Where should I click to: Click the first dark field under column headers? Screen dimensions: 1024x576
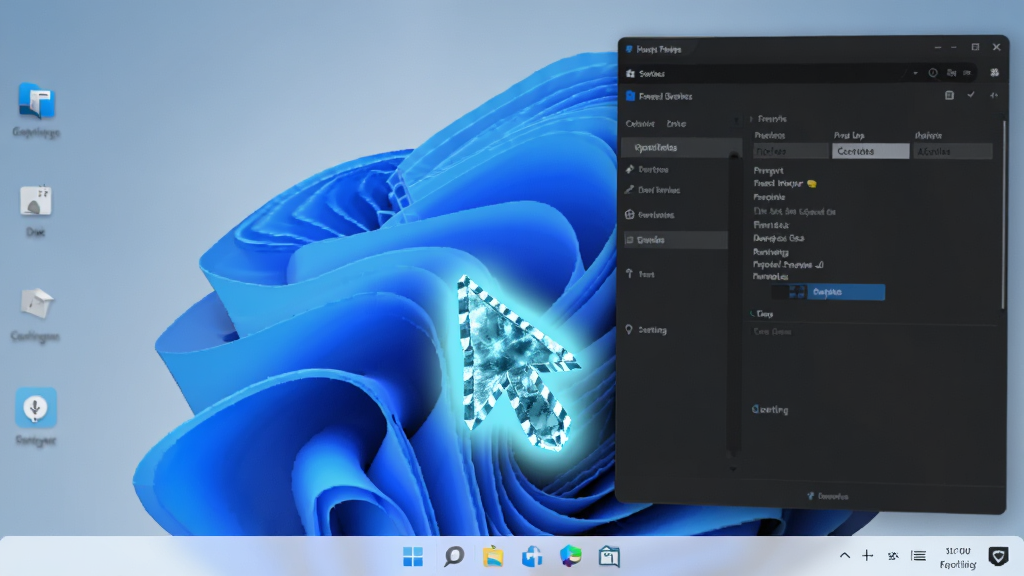[x=791, y=152]
